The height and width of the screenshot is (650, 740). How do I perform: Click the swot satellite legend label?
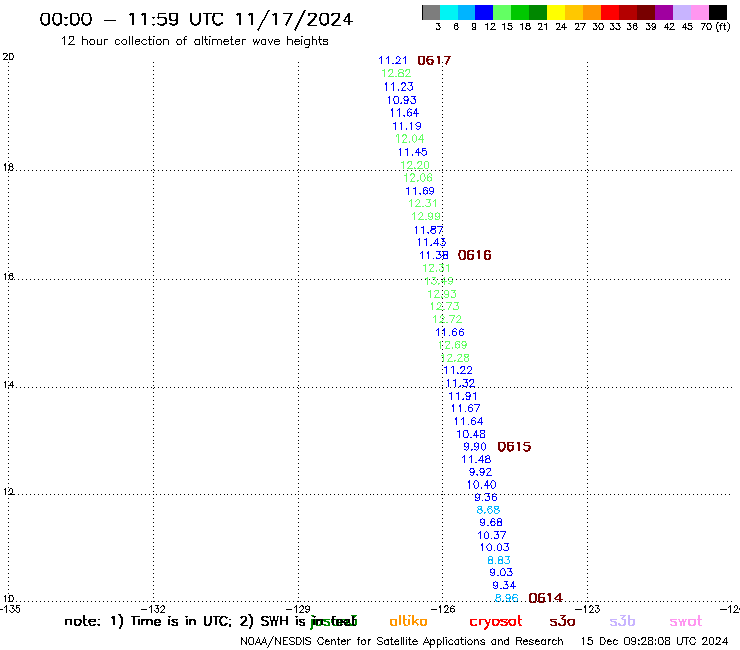[x=686, y=622]
